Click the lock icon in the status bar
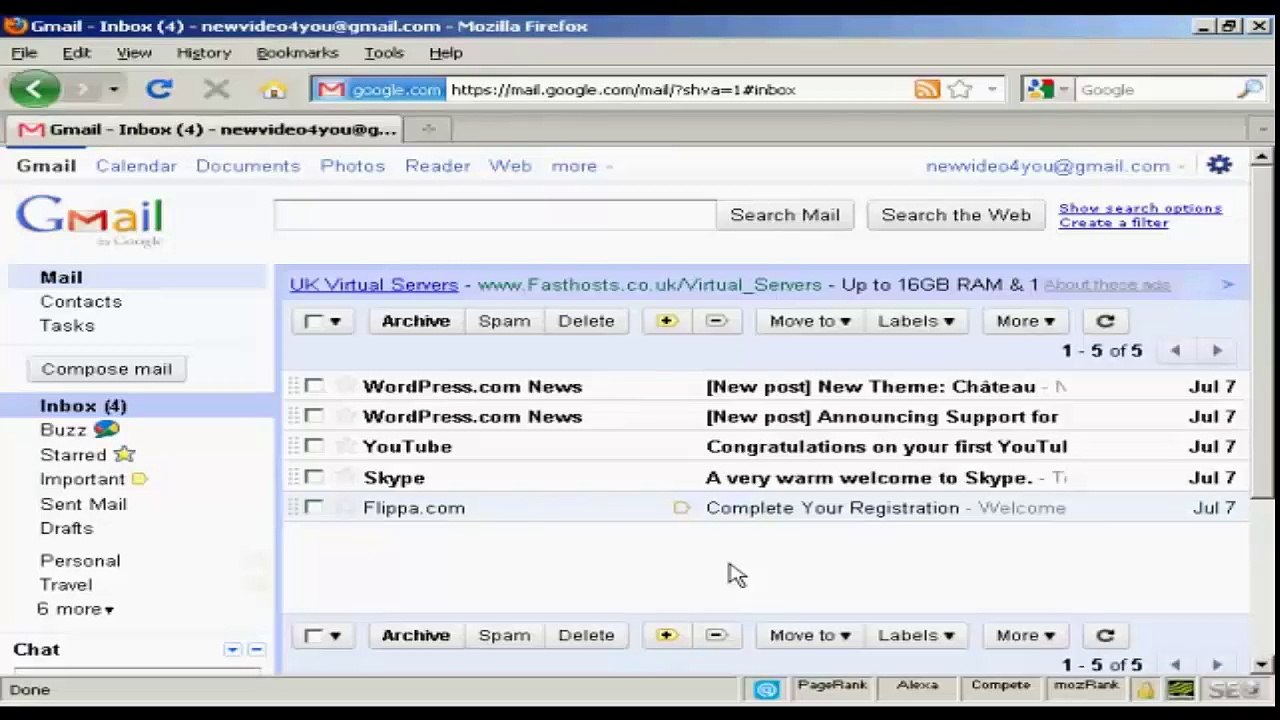Screen dimensions: 1280x720 point(1145,689)
